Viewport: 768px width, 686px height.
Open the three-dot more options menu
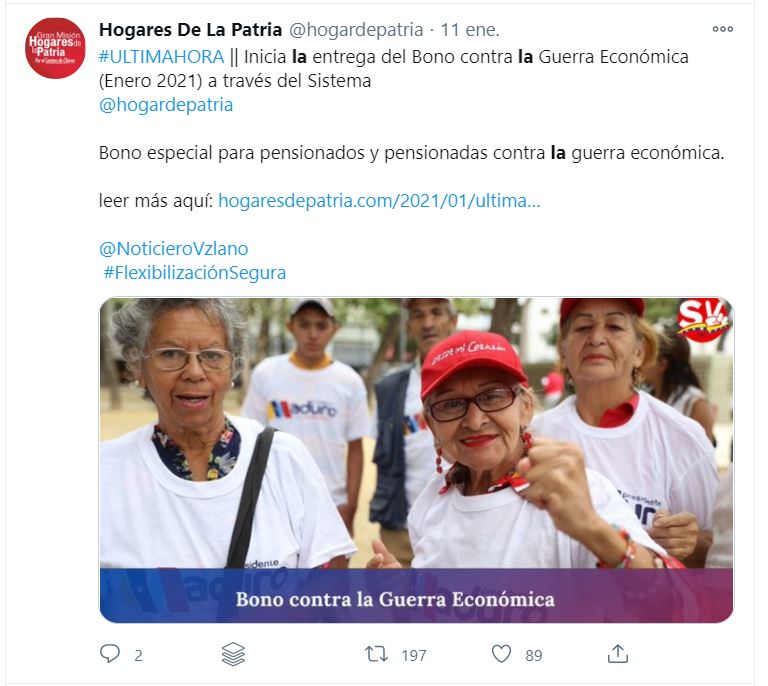tap(722, 29)
